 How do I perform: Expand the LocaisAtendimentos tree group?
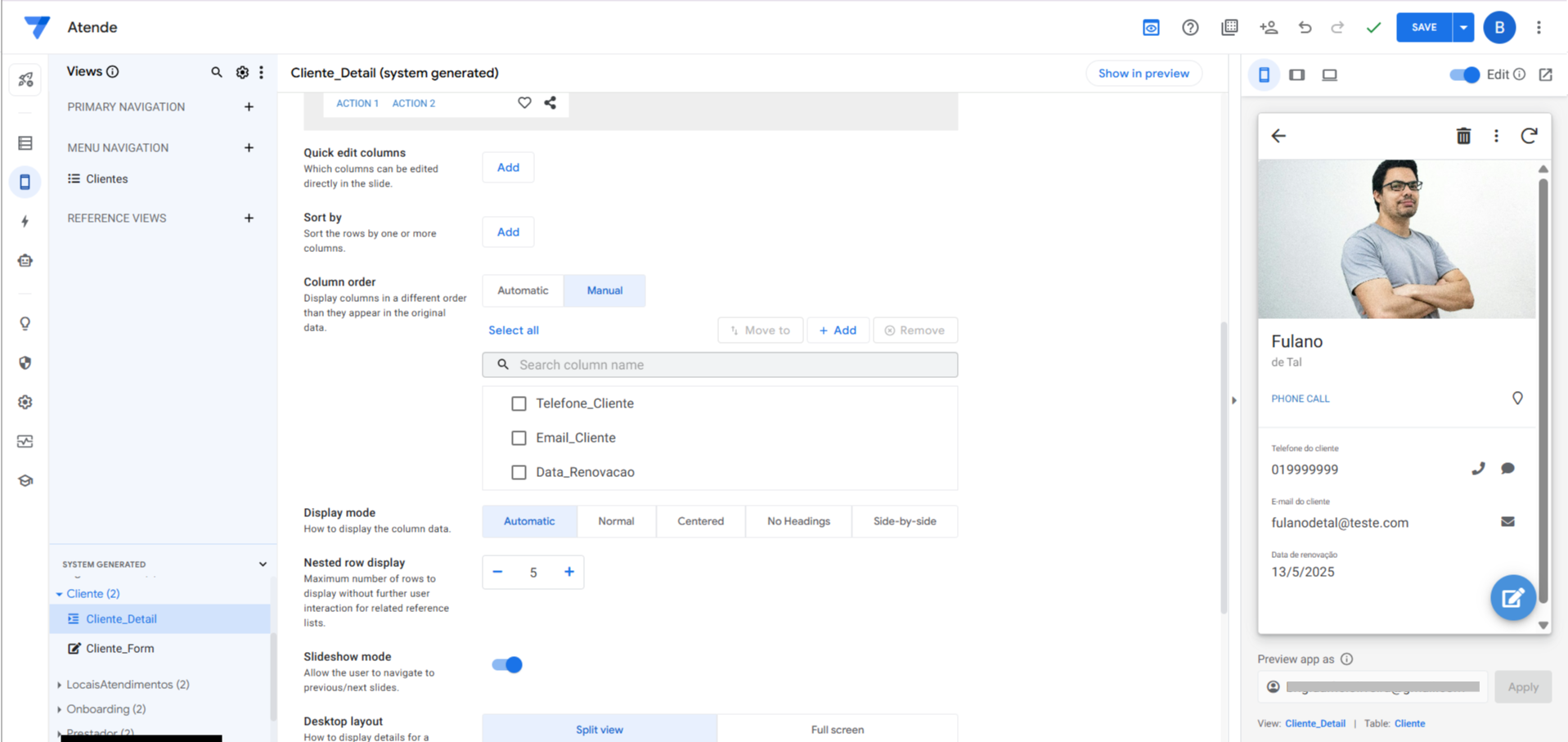59,685
